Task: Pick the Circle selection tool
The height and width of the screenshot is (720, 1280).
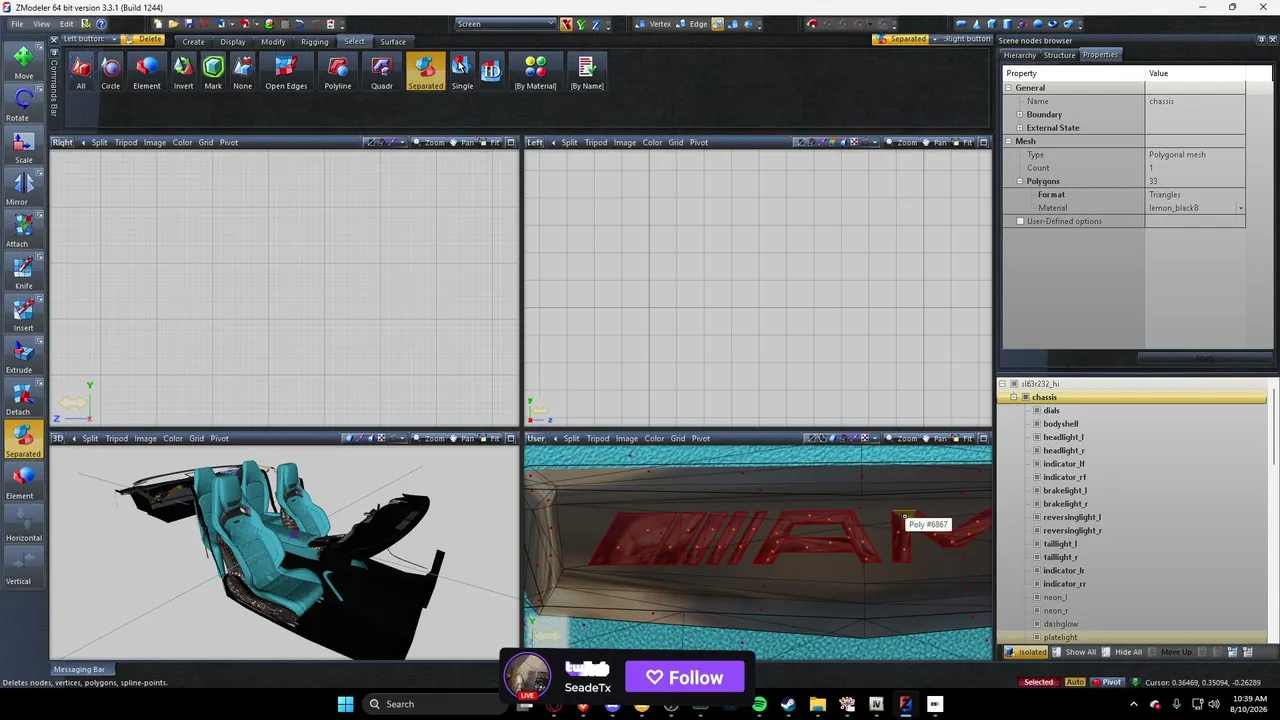Action: (110, 72)
